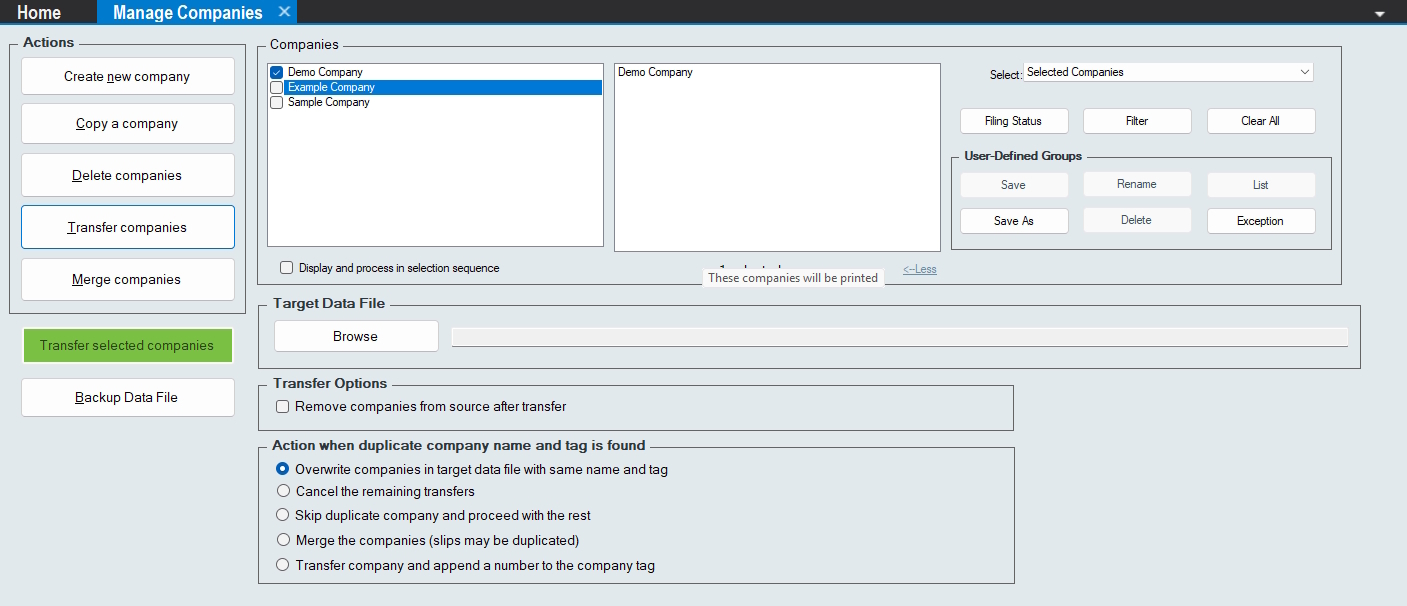Uncheck the Demo Company checkbox
The width and height of the screenshot is (1407, 606).
pyautogui.click(x=277, y=72)
